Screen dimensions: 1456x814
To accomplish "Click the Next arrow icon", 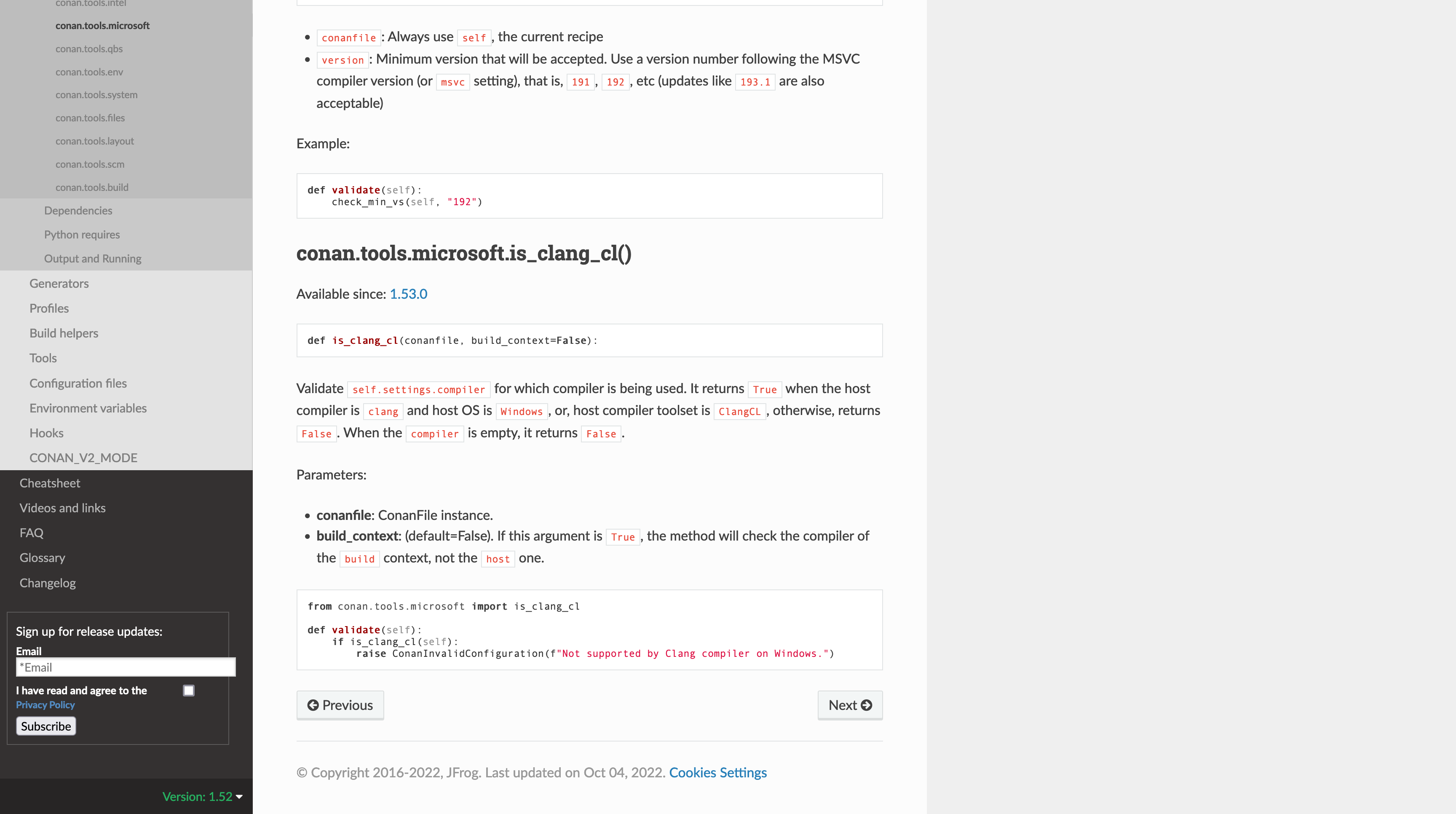I will pyautogui.click(x=867, y=705).
